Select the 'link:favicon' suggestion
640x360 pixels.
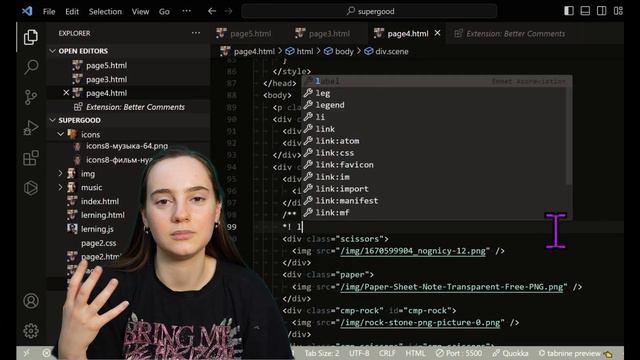[434, 165]
